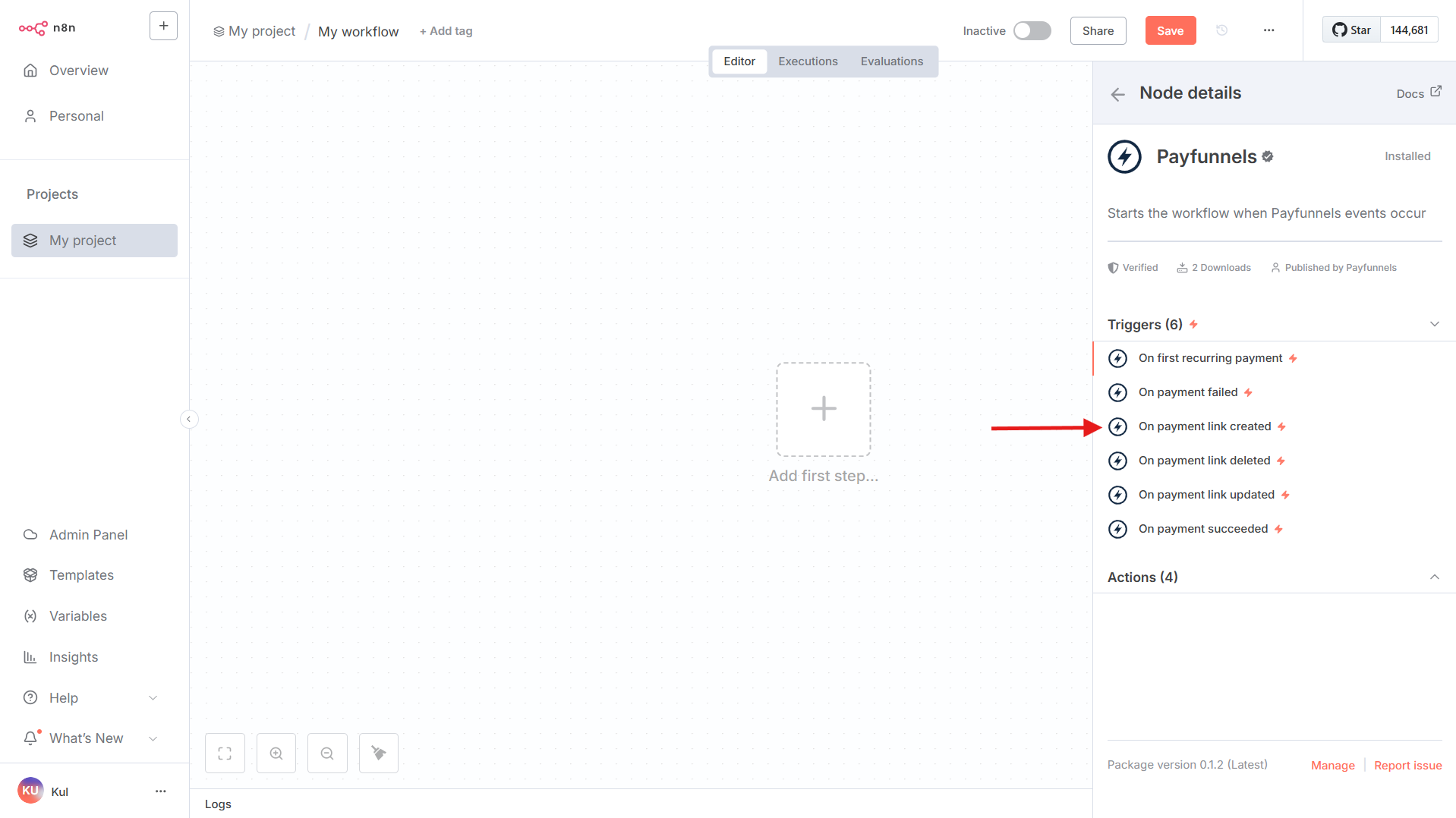Click 2 Downloads label
Screen dimensions: 1456x818
1214,268
